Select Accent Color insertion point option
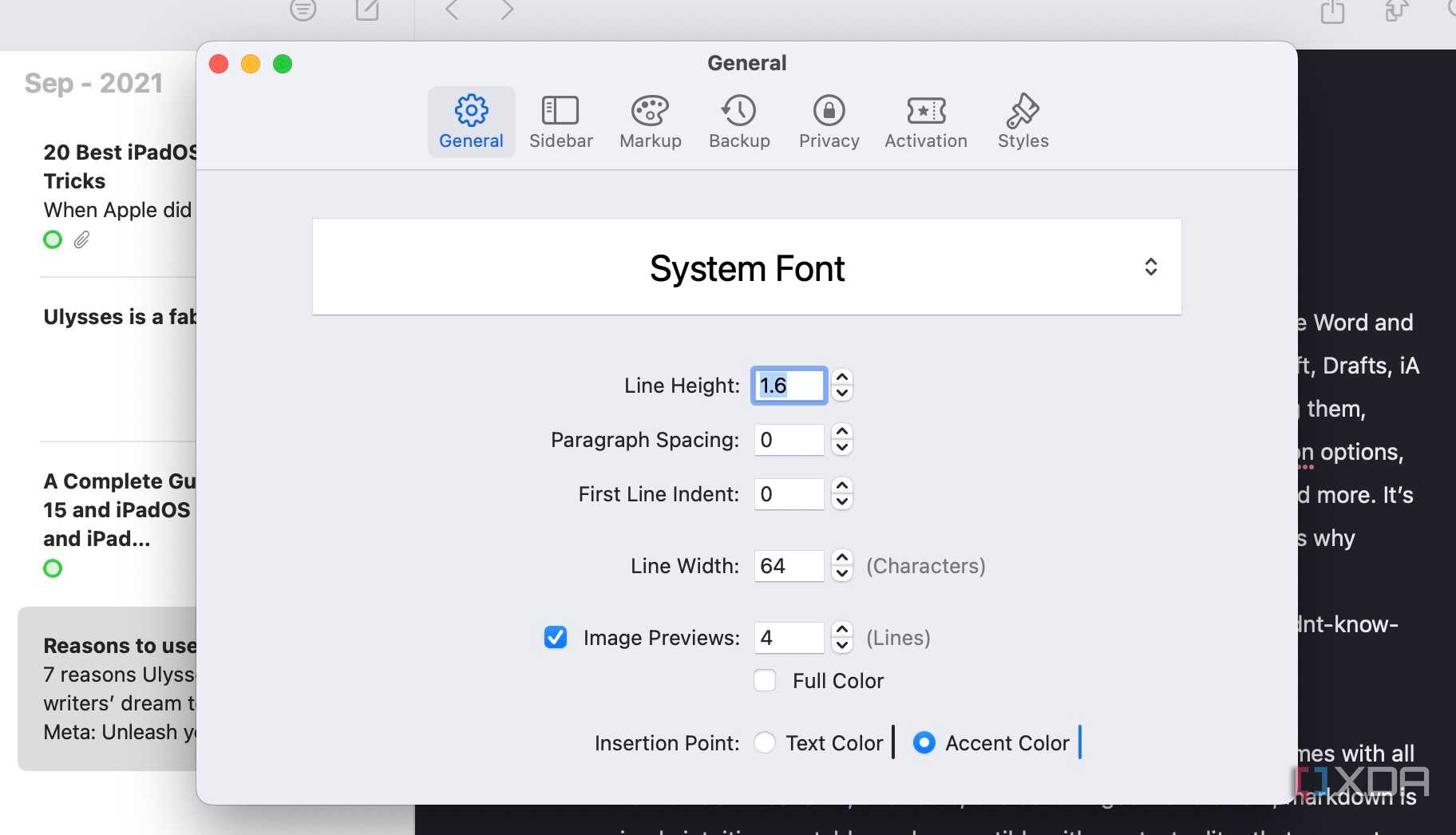 click(924, 742)
